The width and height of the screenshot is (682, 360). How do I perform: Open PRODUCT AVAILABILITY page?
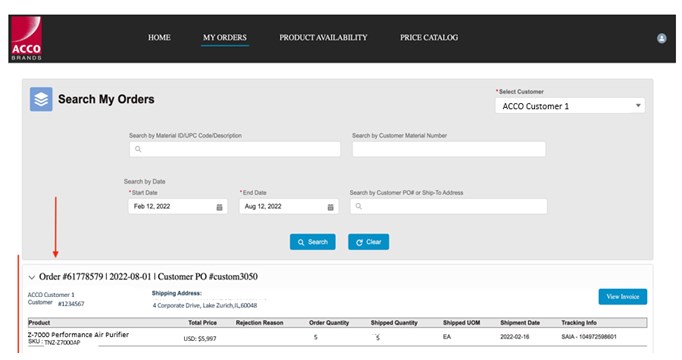pyautogui.click(x=323, y=37)
